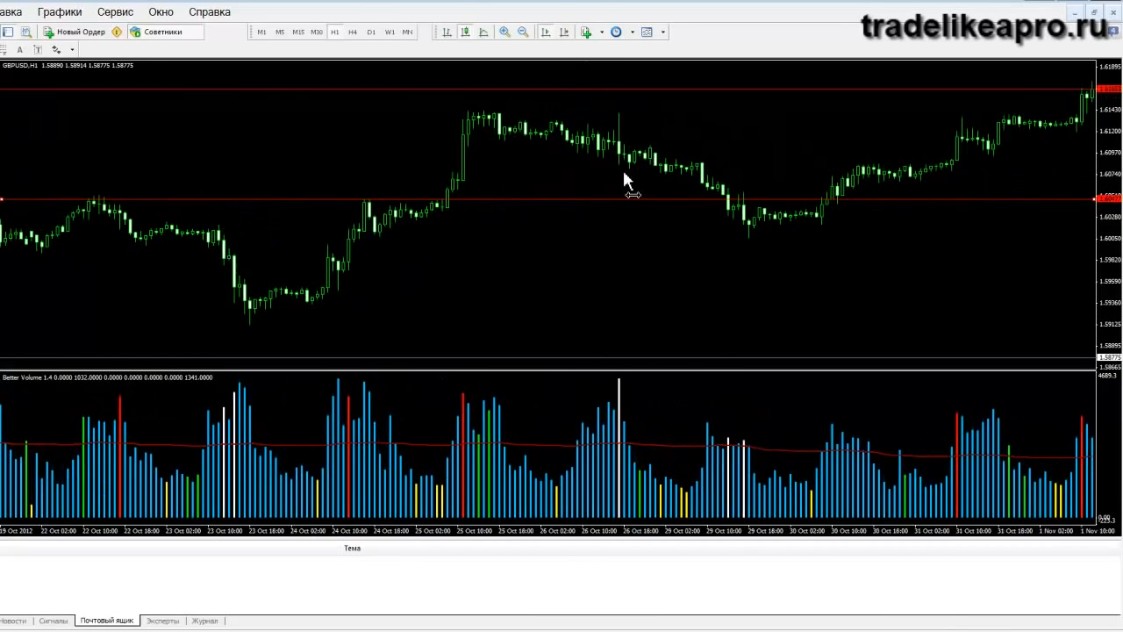Open the Графики menu
Image resolution: width=1123 pixels, height=632 pixels.
pyautogui.click(x=59, y=12)
